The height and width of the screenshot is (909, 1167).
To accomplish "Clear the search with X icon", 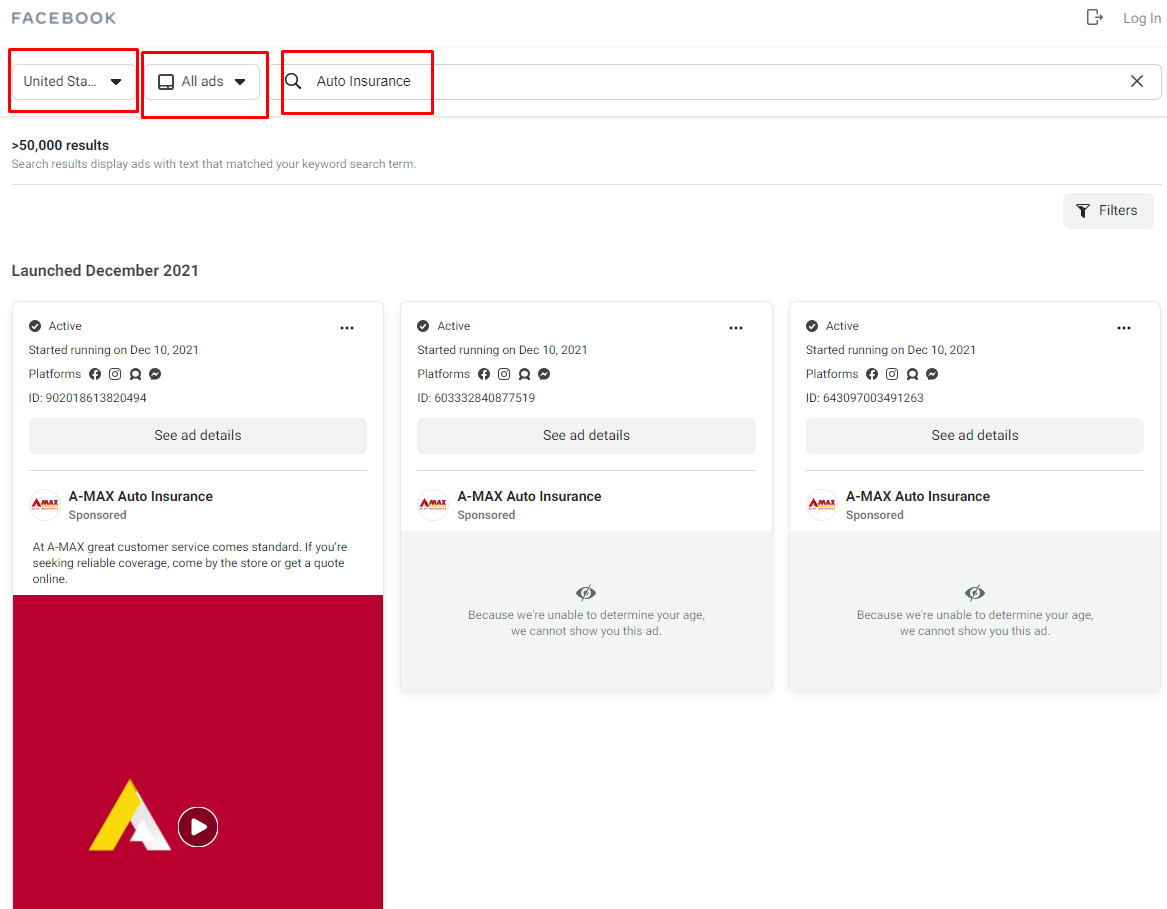I will (x=1136, y=81).
